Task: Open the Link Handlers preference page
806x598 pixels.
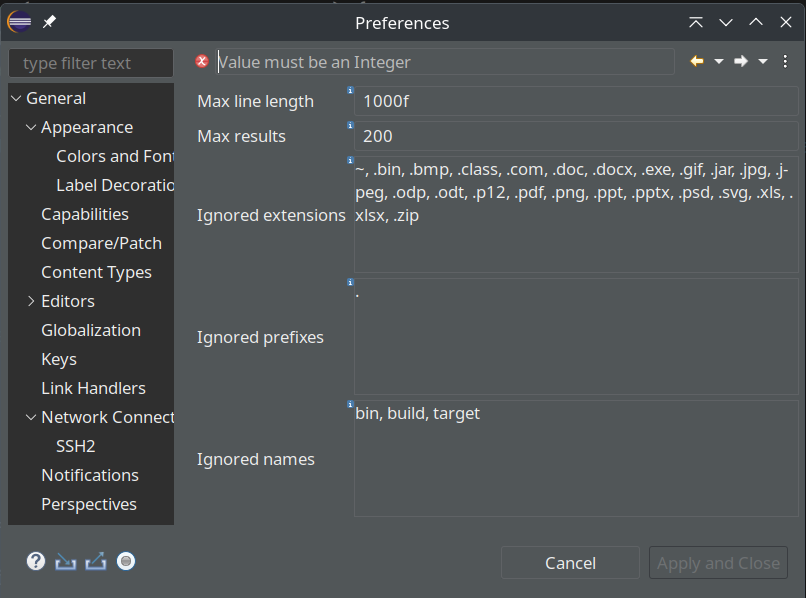Action: click(x=93, y=388)
